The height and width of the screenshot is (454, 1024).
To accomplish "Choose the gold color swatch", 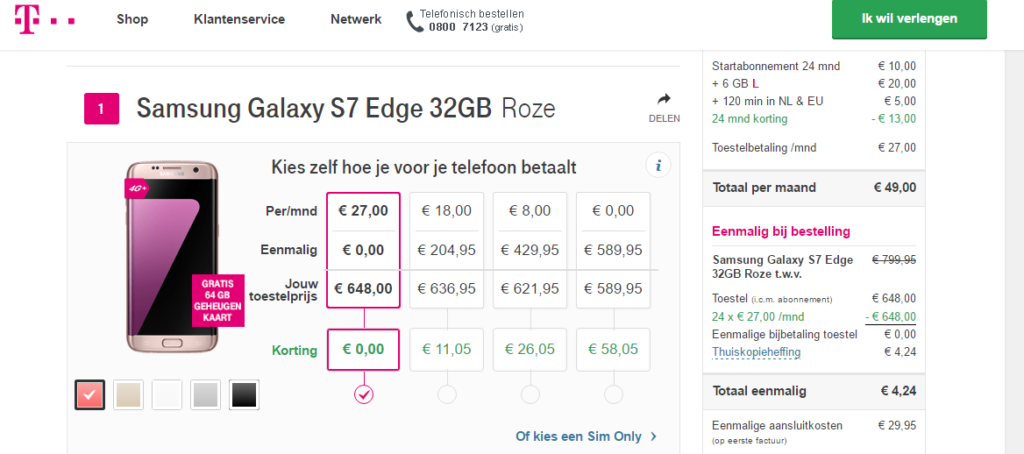I will (x=128, y=395).
